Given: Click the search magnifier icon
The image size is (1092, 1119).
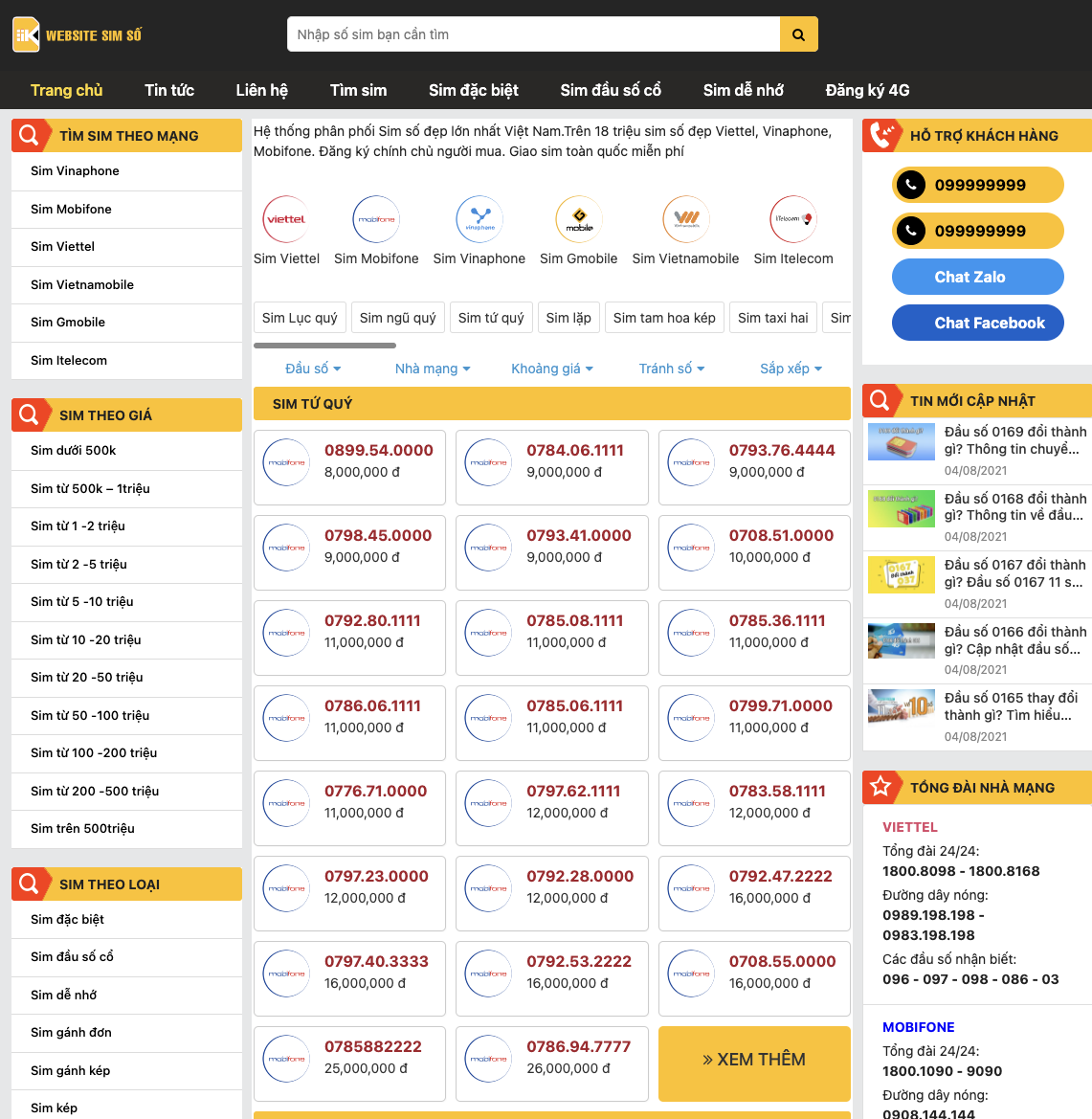Looking at the screenshot, I should [x=798, y=34].
